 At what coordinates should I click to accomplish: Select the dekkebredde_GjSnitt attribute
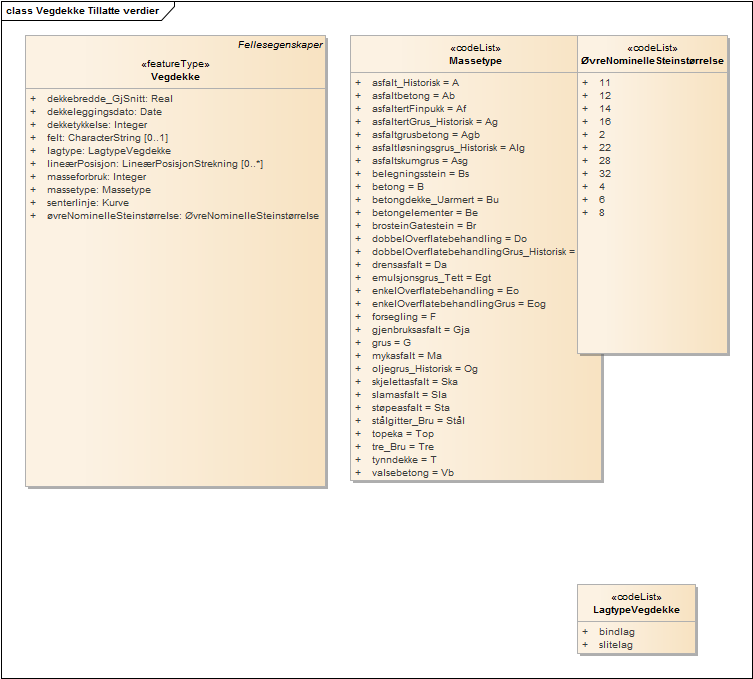tap(109, 99)
